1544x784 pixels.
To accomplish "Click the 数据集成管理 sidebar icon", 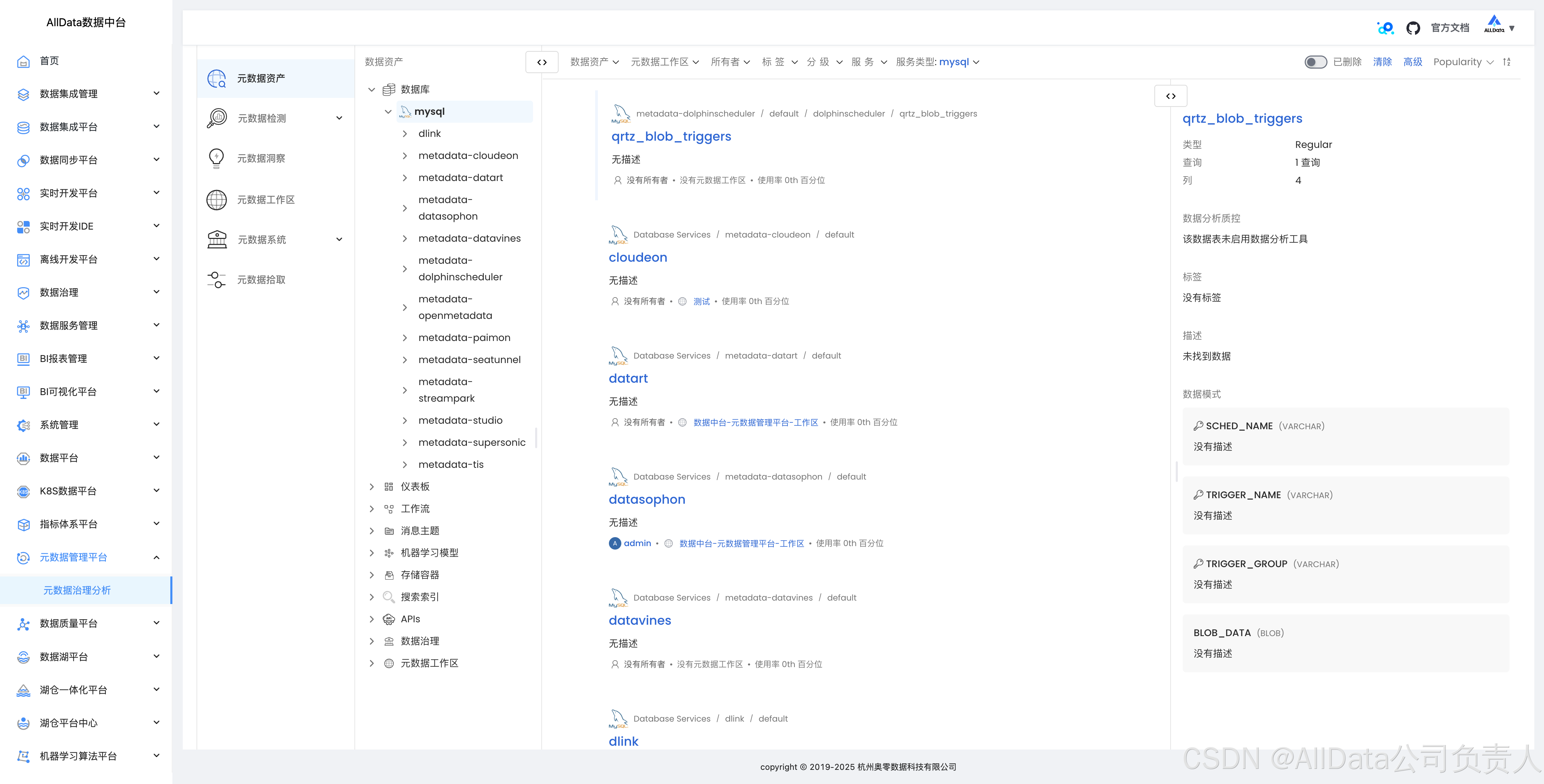I will pos(23,94).
